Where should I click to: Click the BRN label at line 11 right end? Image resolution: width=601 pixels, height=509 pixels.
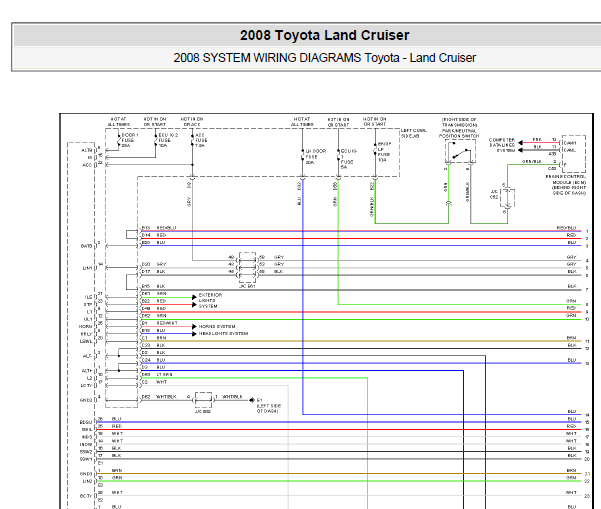[x=571, y=338]
